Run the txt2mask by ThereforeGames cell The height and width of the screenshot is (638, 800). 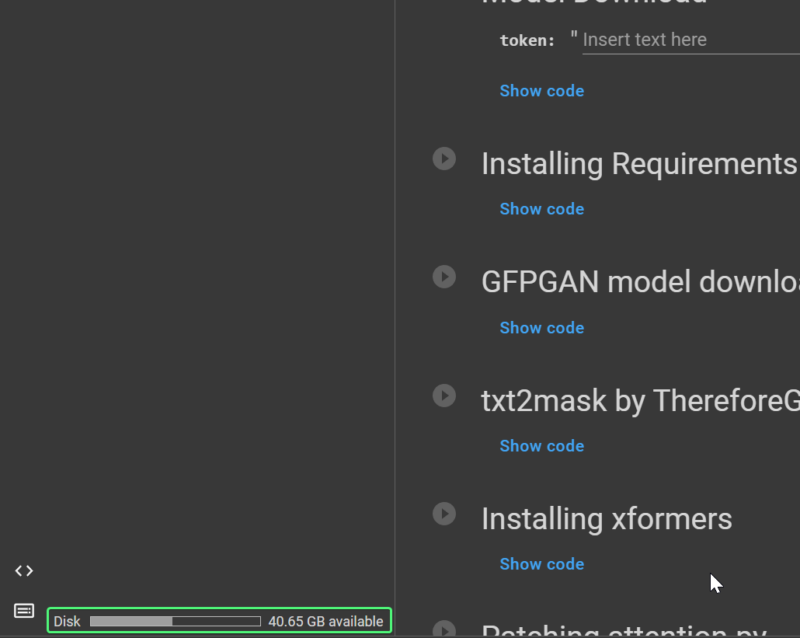[x=443, y=396]
